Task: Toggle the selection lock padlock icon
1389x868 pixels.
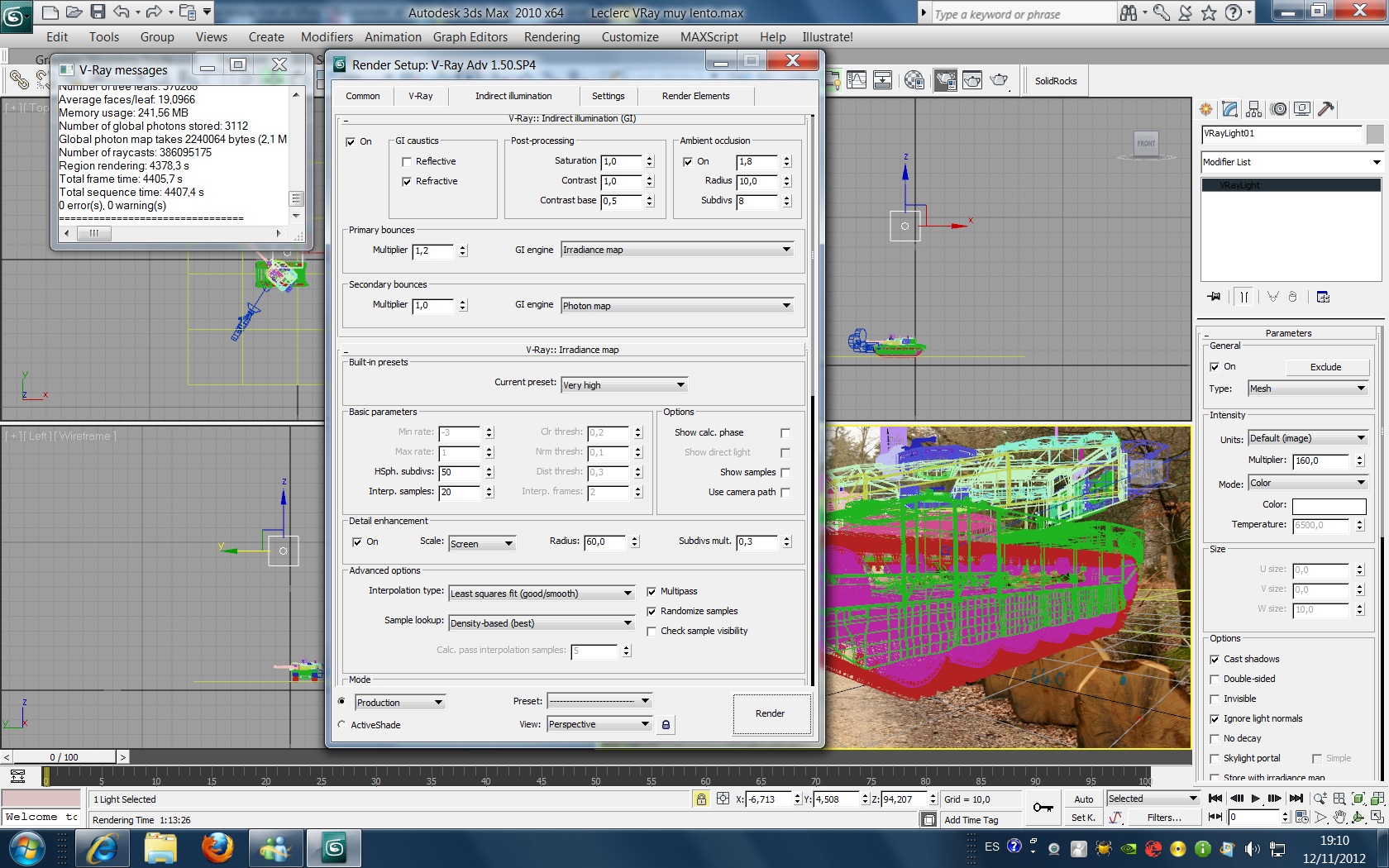Action: tap(701, 799)
